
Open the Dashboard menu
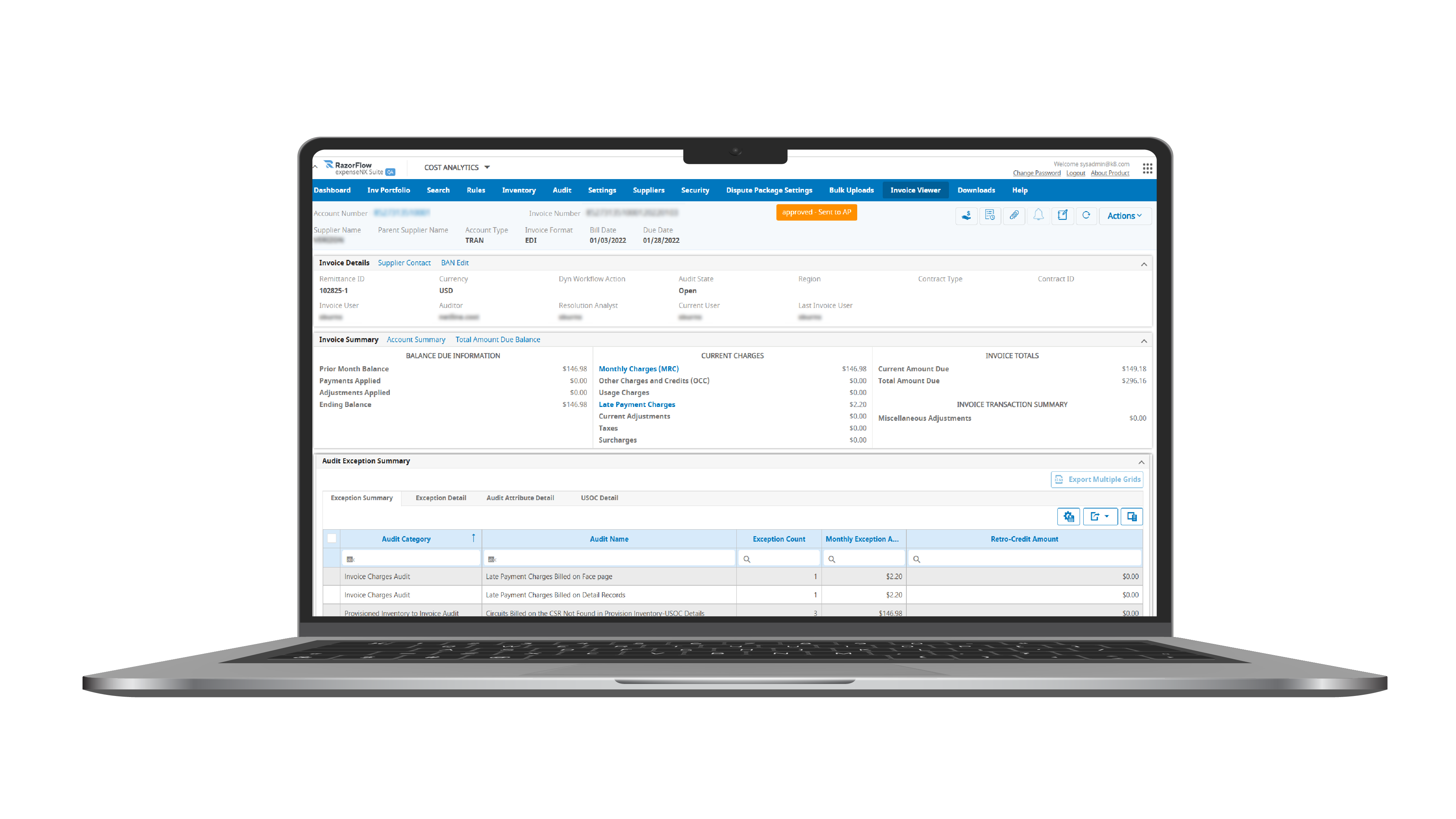(332, 190)
